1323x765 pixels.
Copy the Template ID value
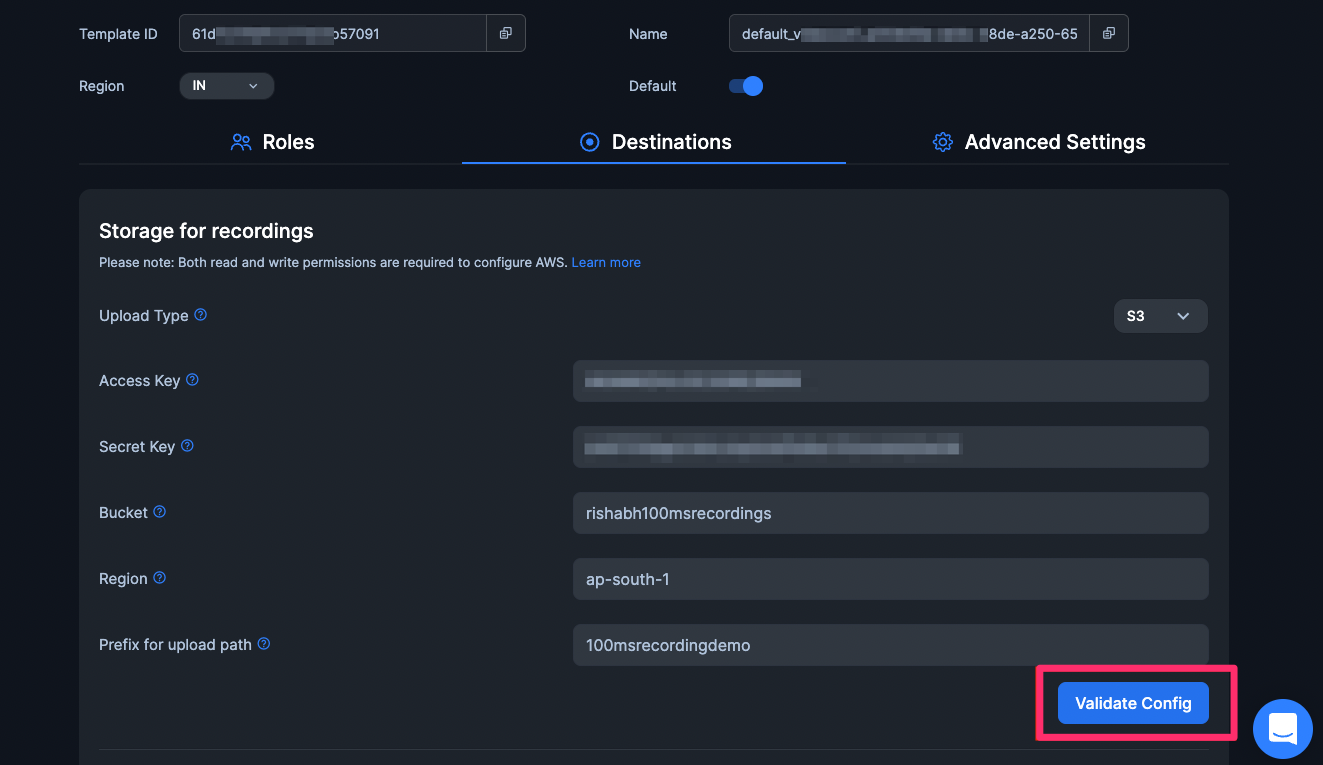coord(505,34)
